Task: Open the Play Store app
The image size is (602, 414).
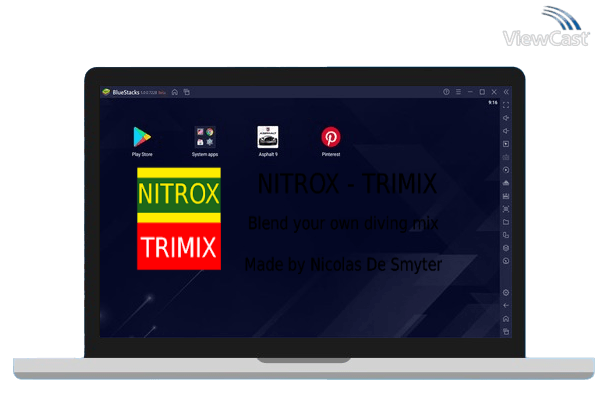Action: [142, 137]
